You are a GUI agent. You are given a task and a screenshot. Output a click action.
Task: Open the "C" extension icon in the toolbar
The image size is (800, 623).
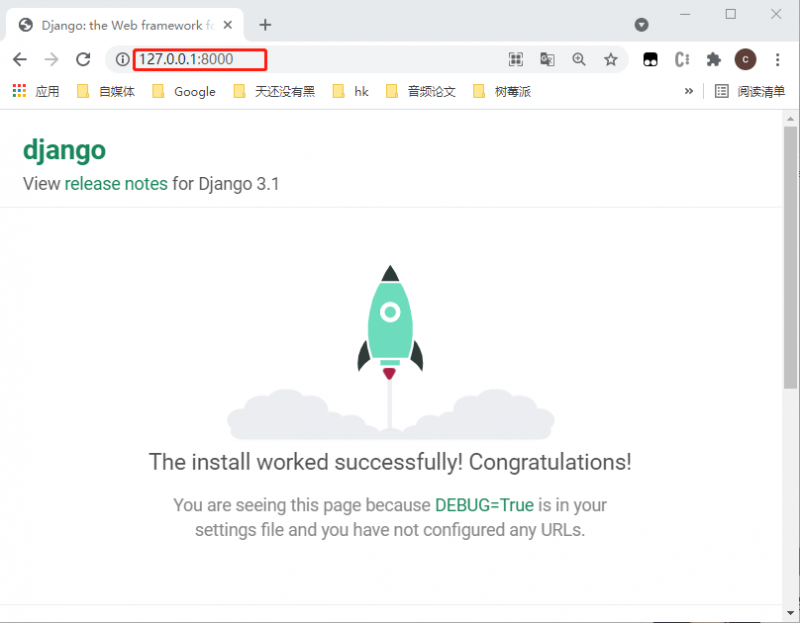point(682,60)
